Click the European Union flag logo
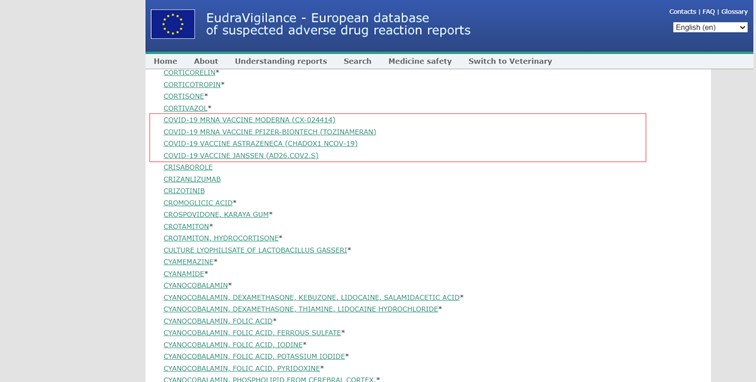Viewport: 756px width, 382px height. [x=173, y=24]
